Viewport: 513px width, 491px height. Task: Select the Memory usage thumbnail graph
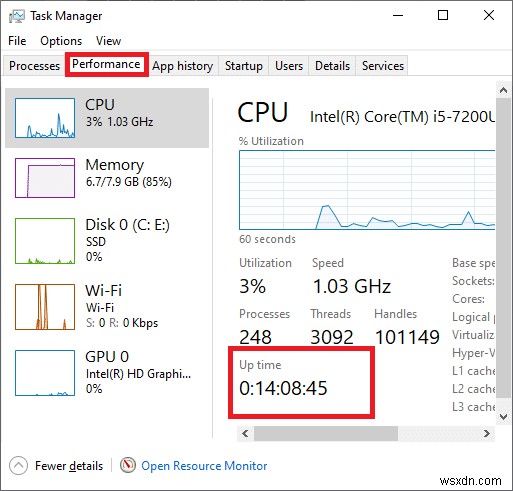[x=45, y=178]
